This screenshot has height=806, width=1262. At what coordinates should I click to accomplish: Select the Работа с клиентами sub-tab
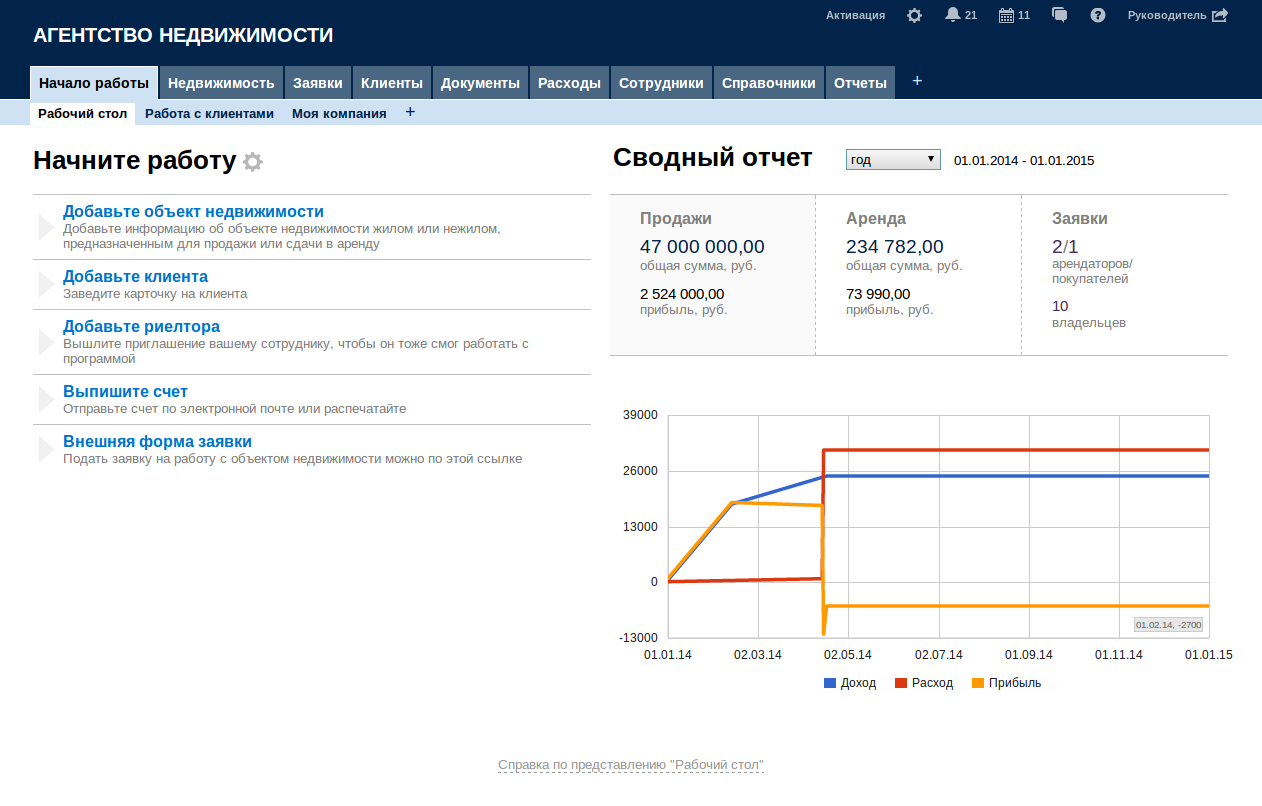click(209, 114)
